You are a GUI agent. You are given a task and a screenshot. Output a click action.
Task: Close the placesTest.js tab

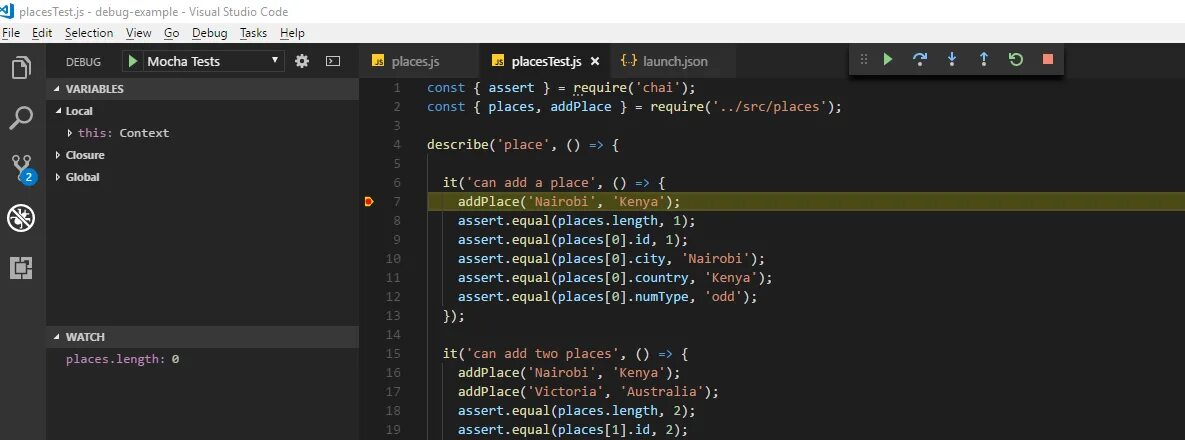pyautogui.click(x=595, y=61)
